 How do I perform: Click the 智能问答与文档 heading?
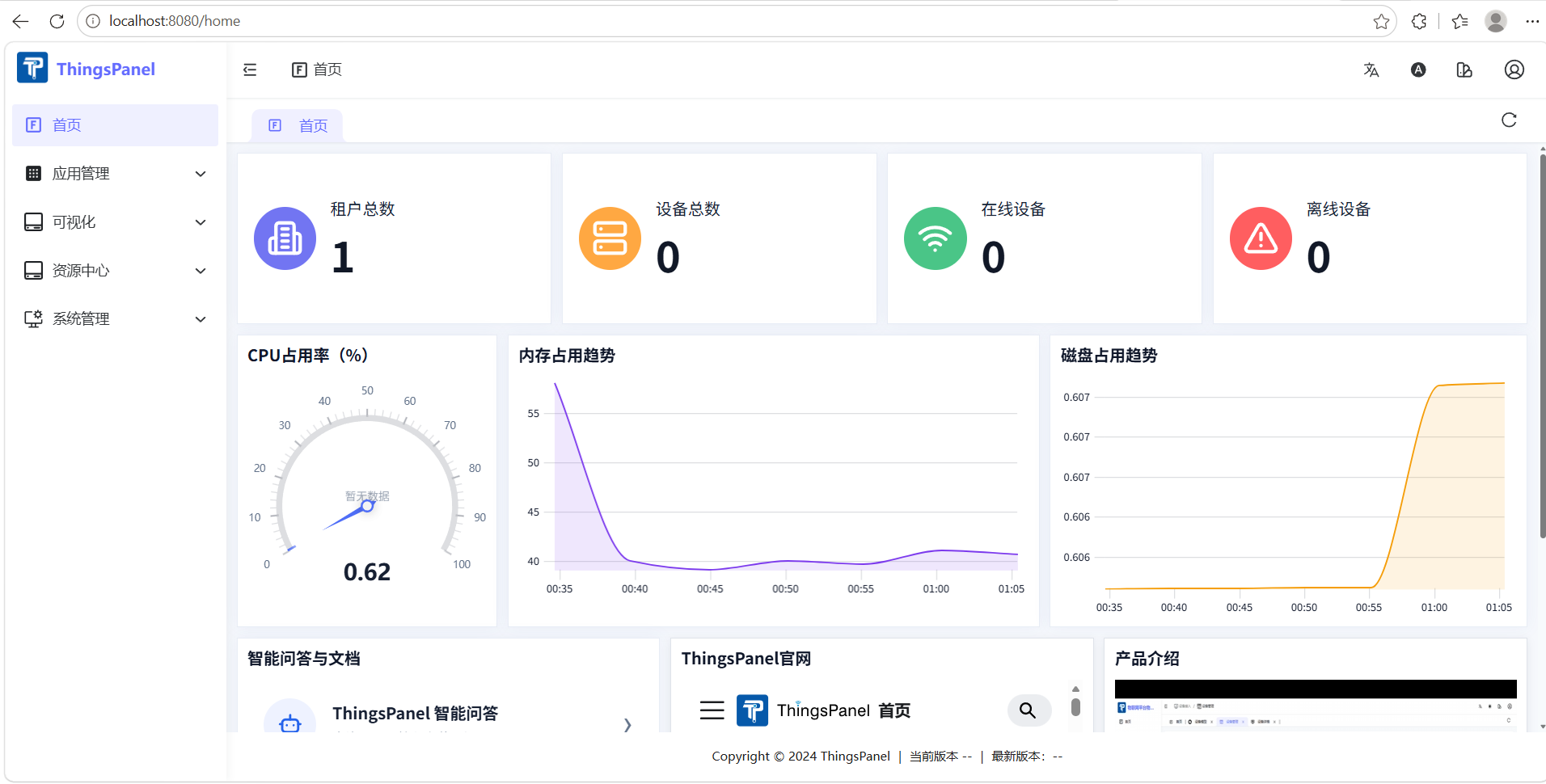pos(304,659)
